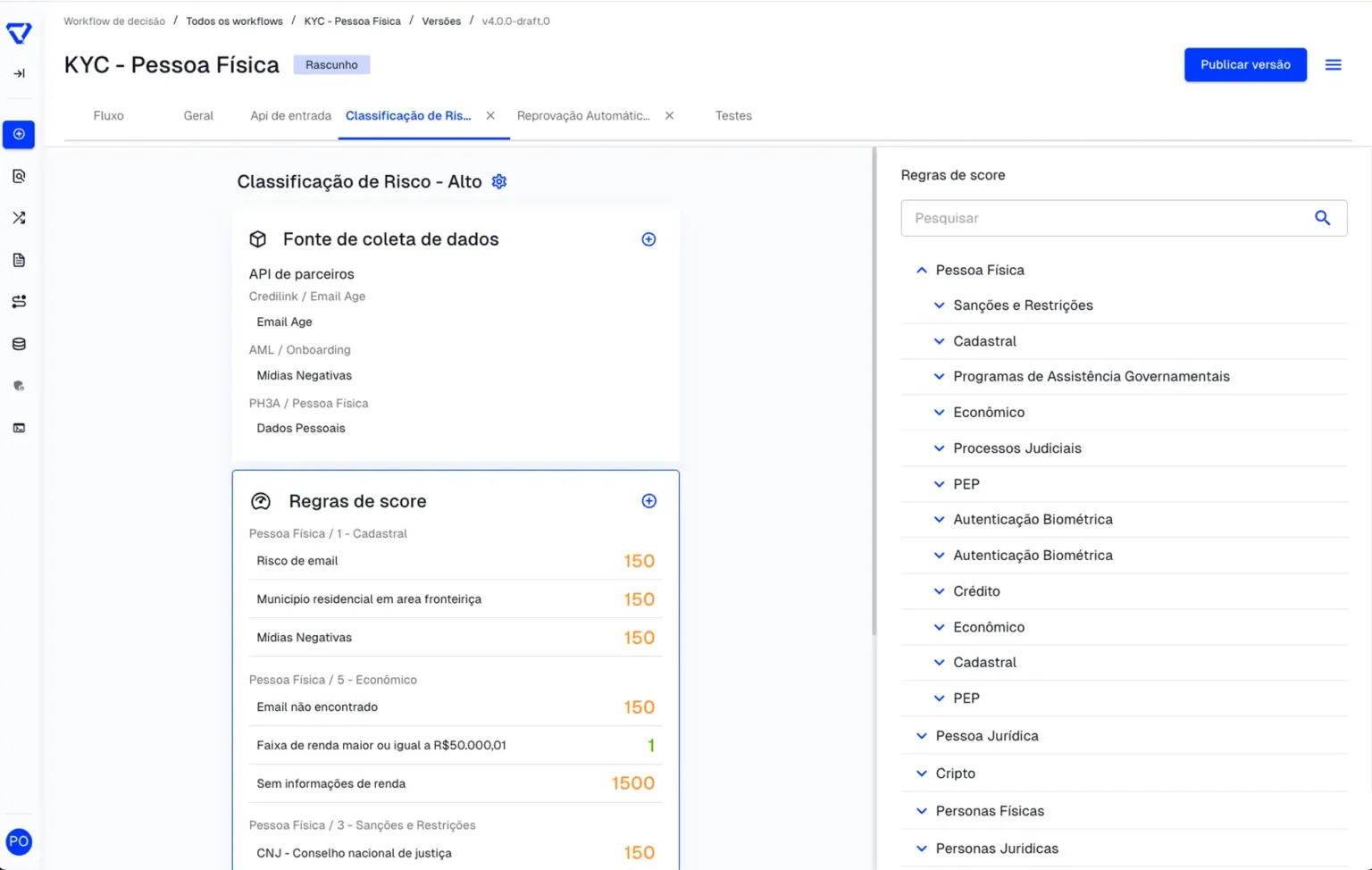Viewport: 1372px width, 870px height.
Task: Collapse the Pessoa Física tree group
Action: pos(921,270)
